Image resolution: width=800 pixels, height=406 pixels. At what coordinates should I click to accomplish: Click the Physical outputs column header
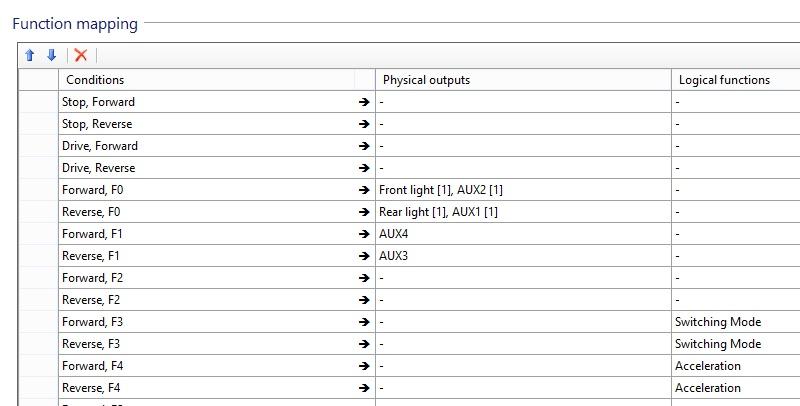(x=523, y=80)
